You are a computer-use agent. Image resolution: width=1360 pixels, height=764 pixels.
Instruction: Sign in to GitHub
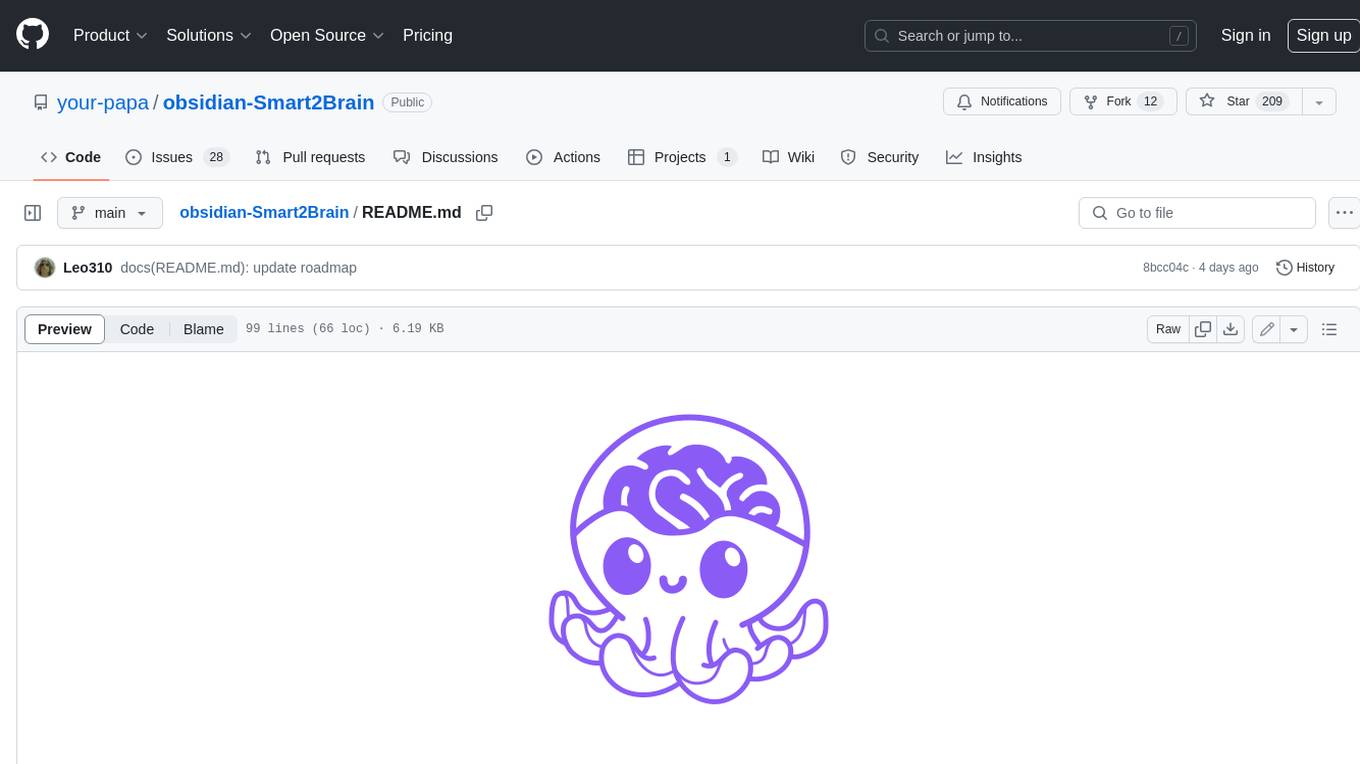(1245, 35)
